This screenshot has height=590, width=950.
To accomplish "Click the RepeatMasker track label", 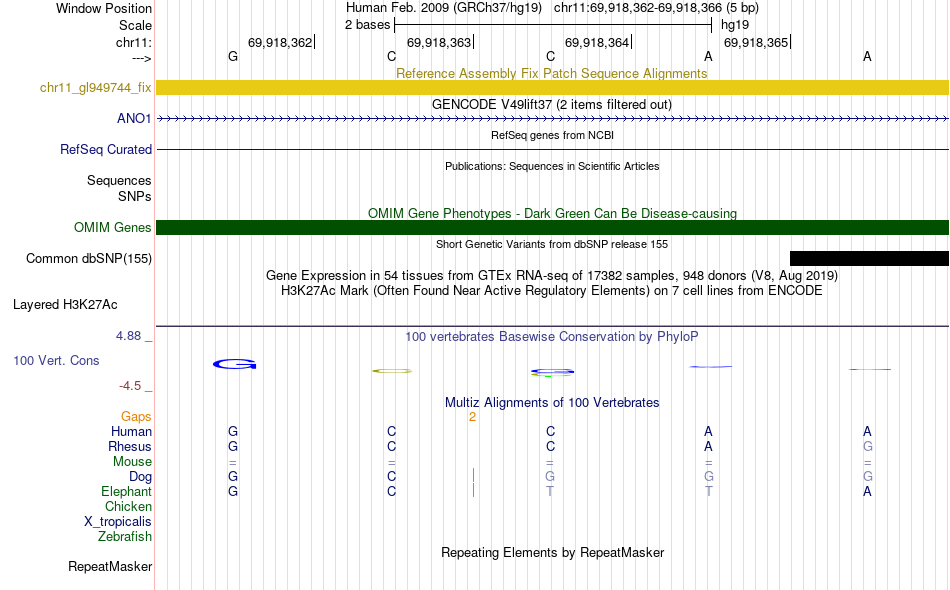I will pyautogui.click(x=110, y=567).
